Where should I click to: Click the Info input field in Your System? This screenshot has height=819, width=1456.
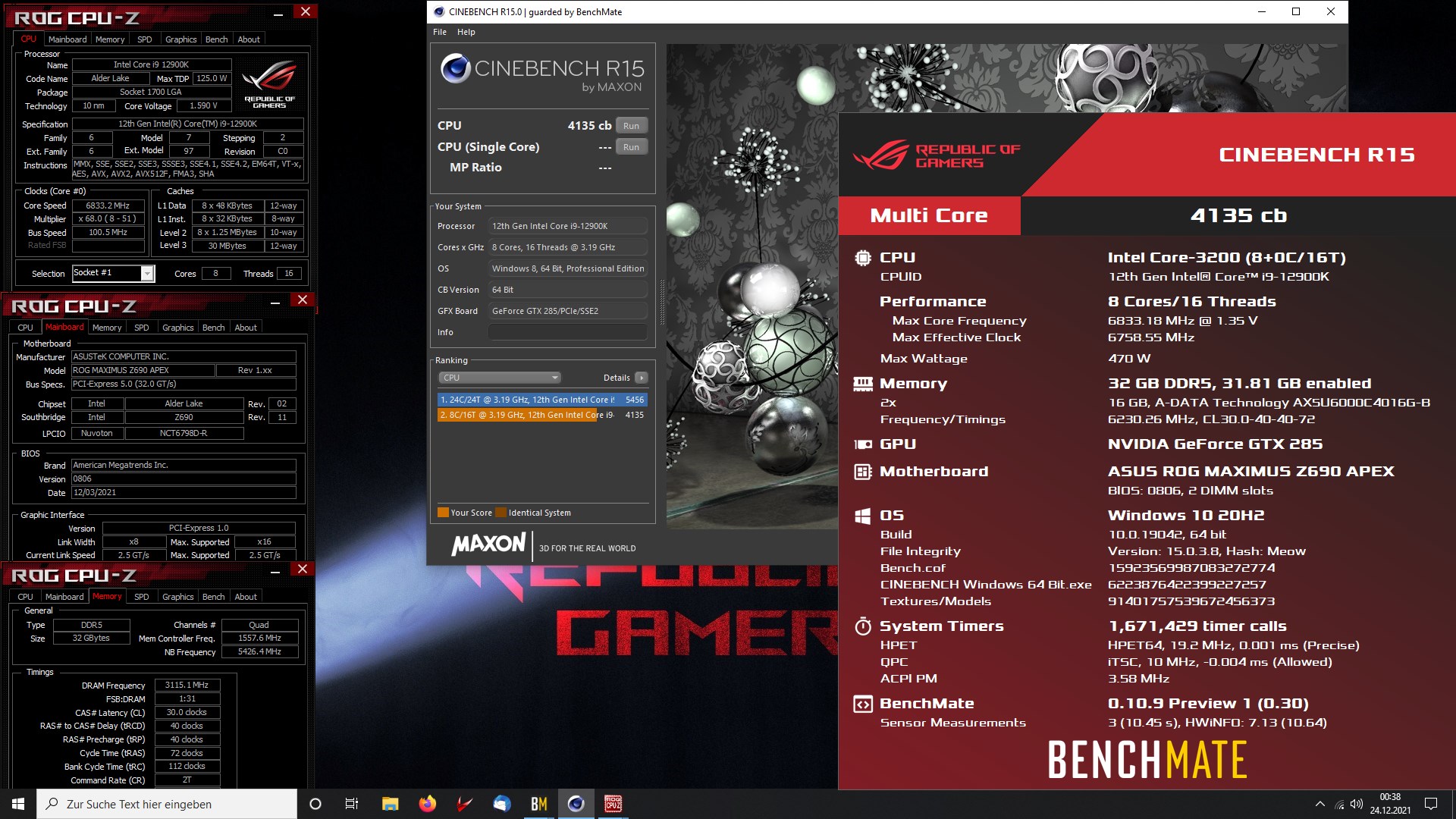[567, 332]
